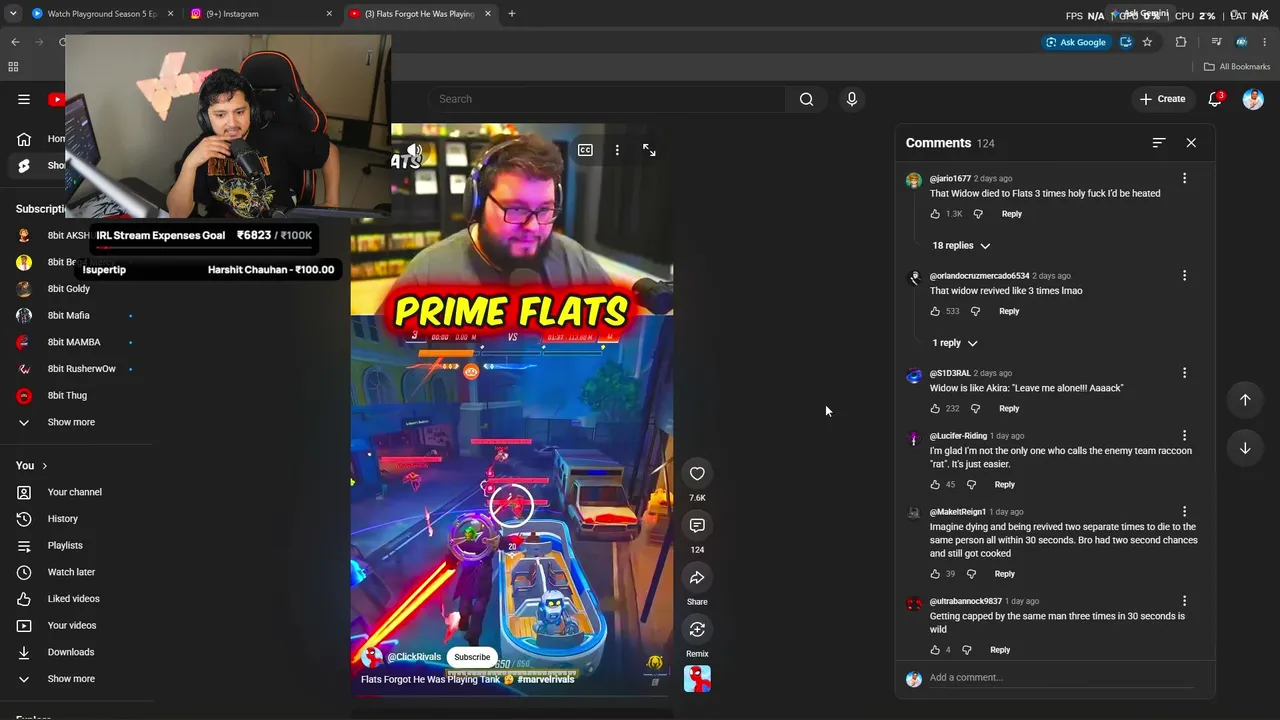Subscribe to @ClickRivals
This screenshot has width=1280, height=720.
(472, 657)
